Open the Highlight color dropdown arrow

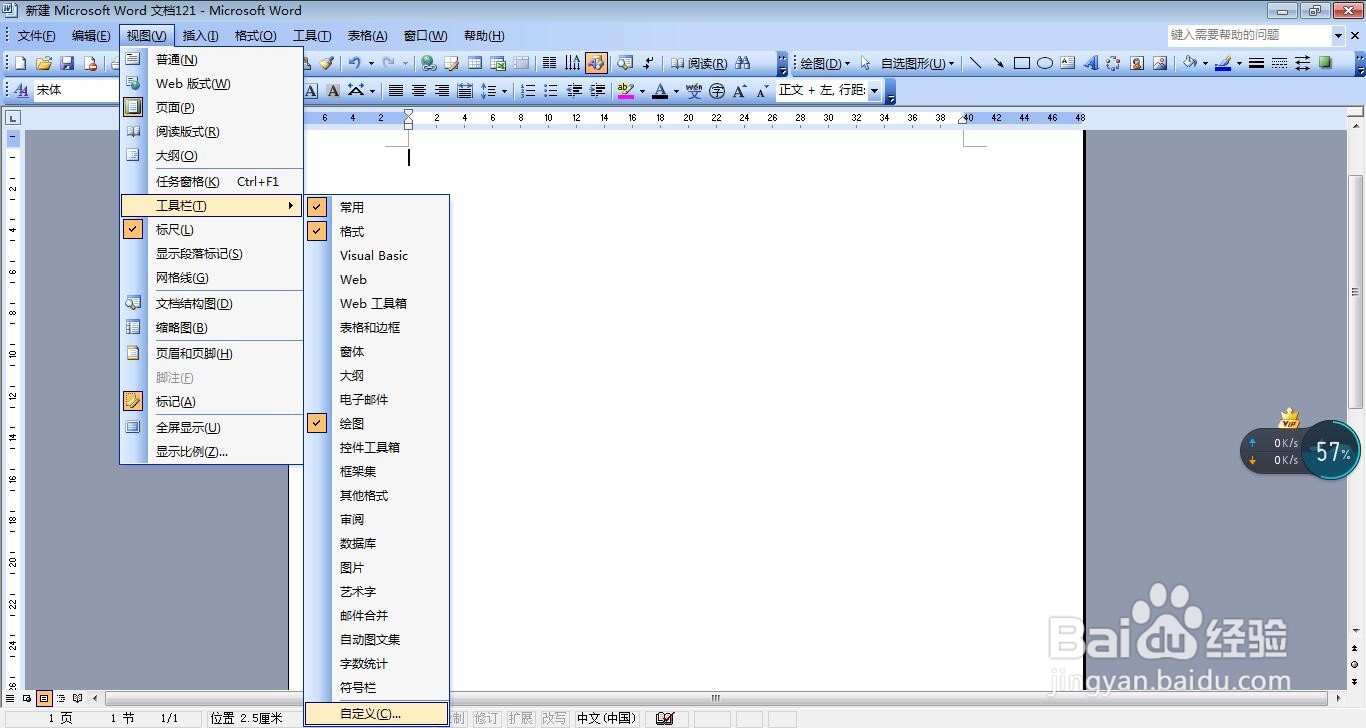point(641,90)
